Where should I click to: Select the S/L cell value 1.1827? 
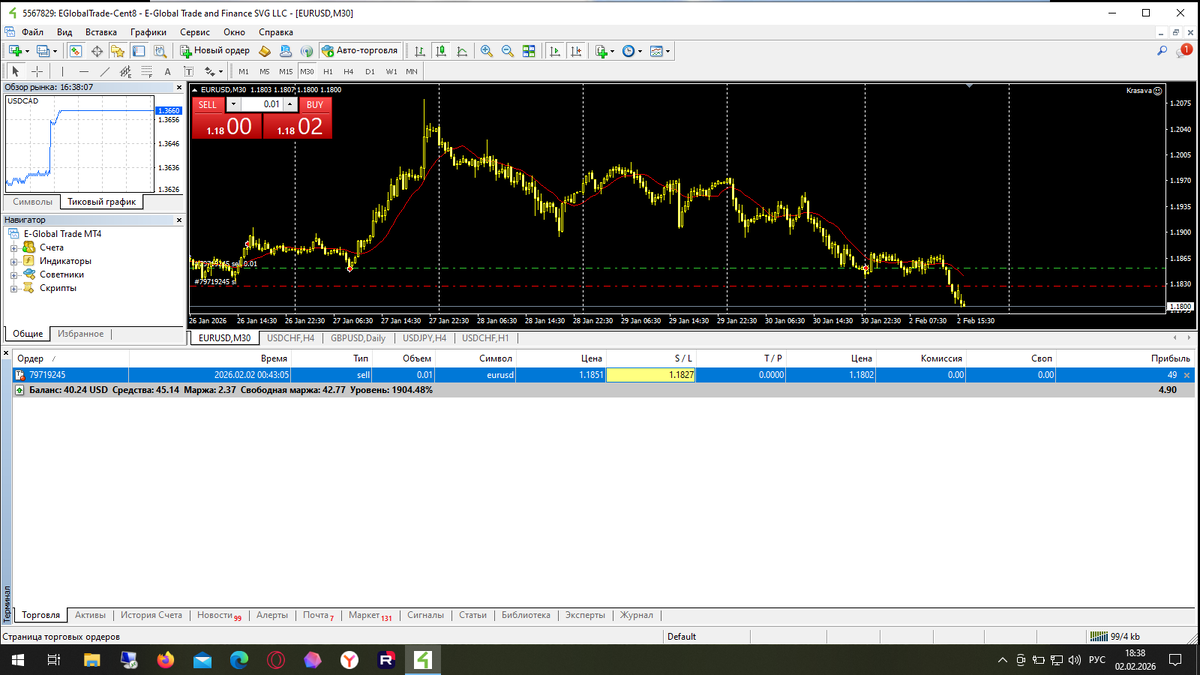[651, 375]
